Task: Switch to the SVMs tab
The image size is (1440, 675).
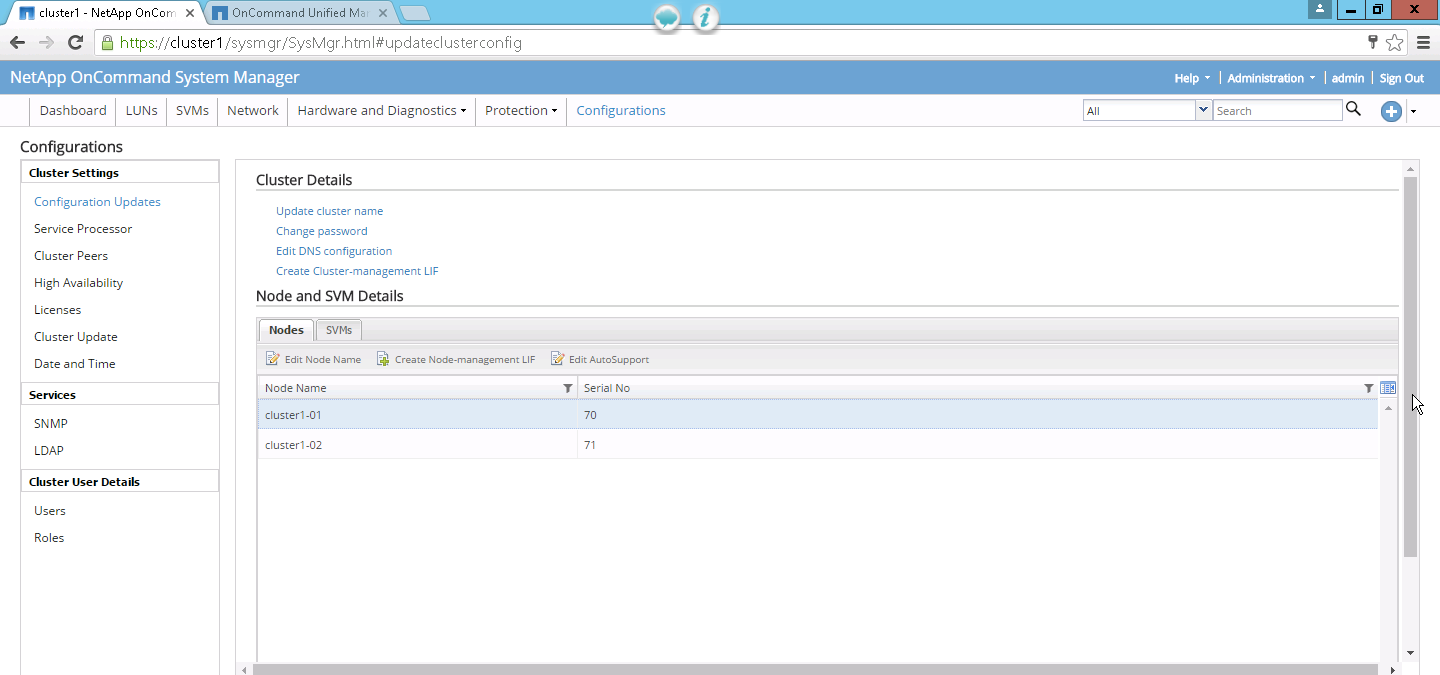Action: point(339,330)
